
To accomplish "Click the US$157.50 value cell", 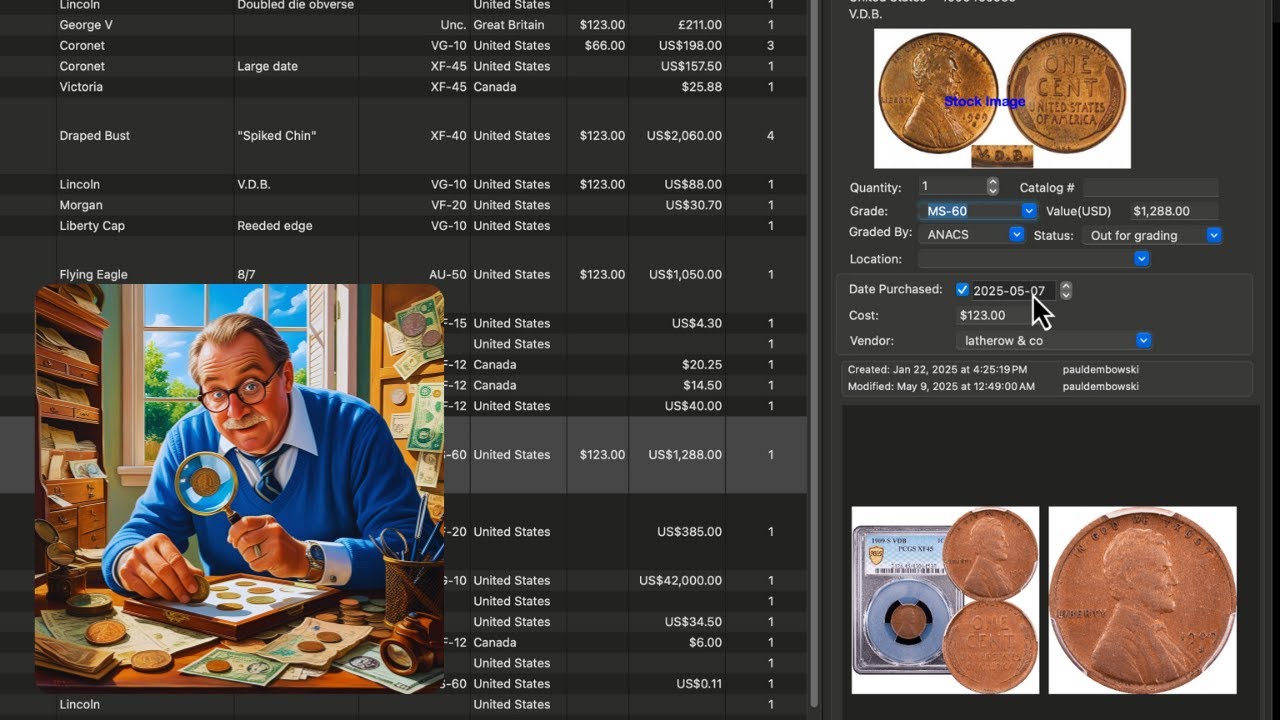I will [691, 66].
